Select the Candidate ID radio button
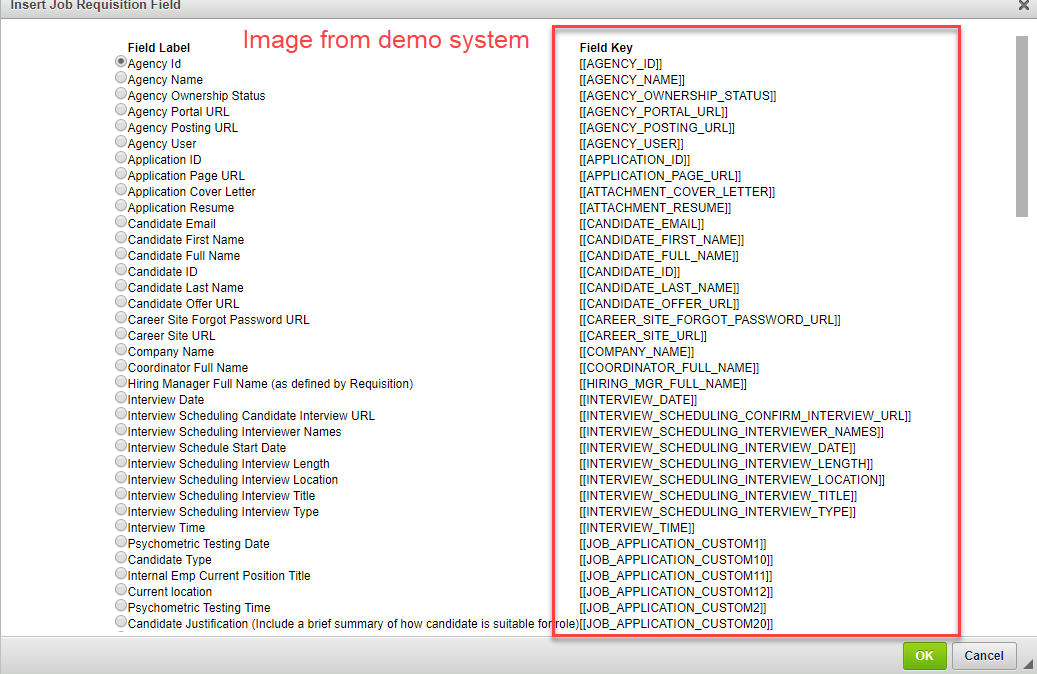 click(x=120, y=269)
